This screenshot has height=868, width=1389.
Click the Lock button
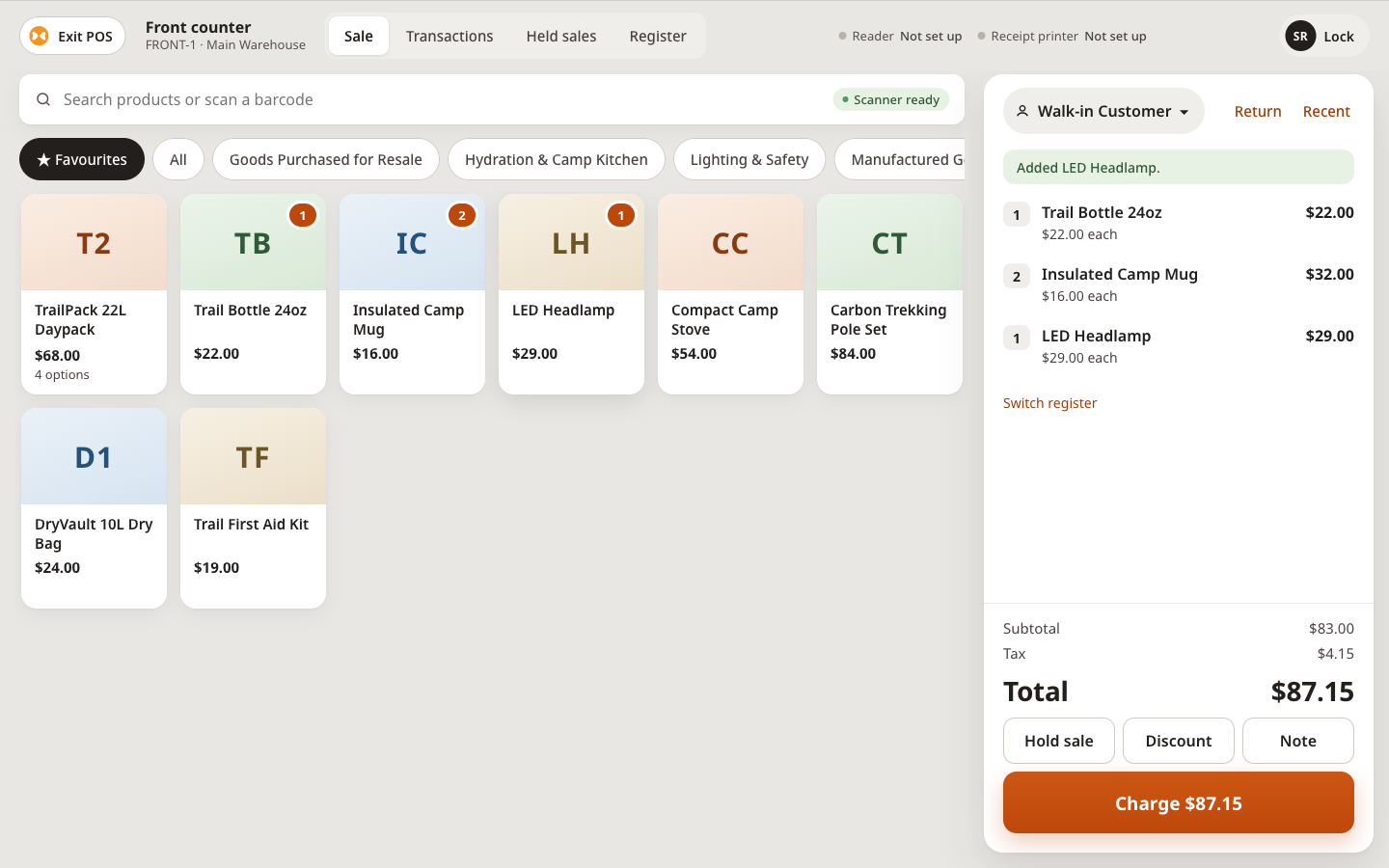tap(1324, 36)
